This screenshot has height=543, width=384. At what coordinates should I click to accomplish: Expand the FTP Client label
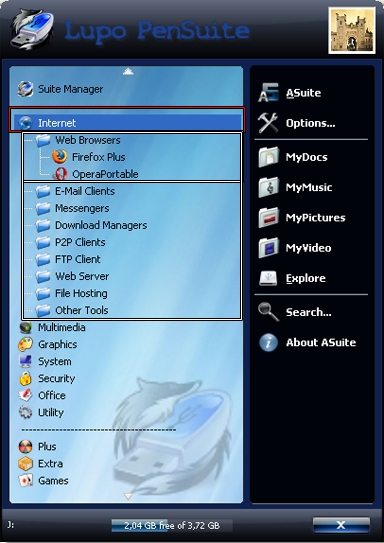[78, 259]
